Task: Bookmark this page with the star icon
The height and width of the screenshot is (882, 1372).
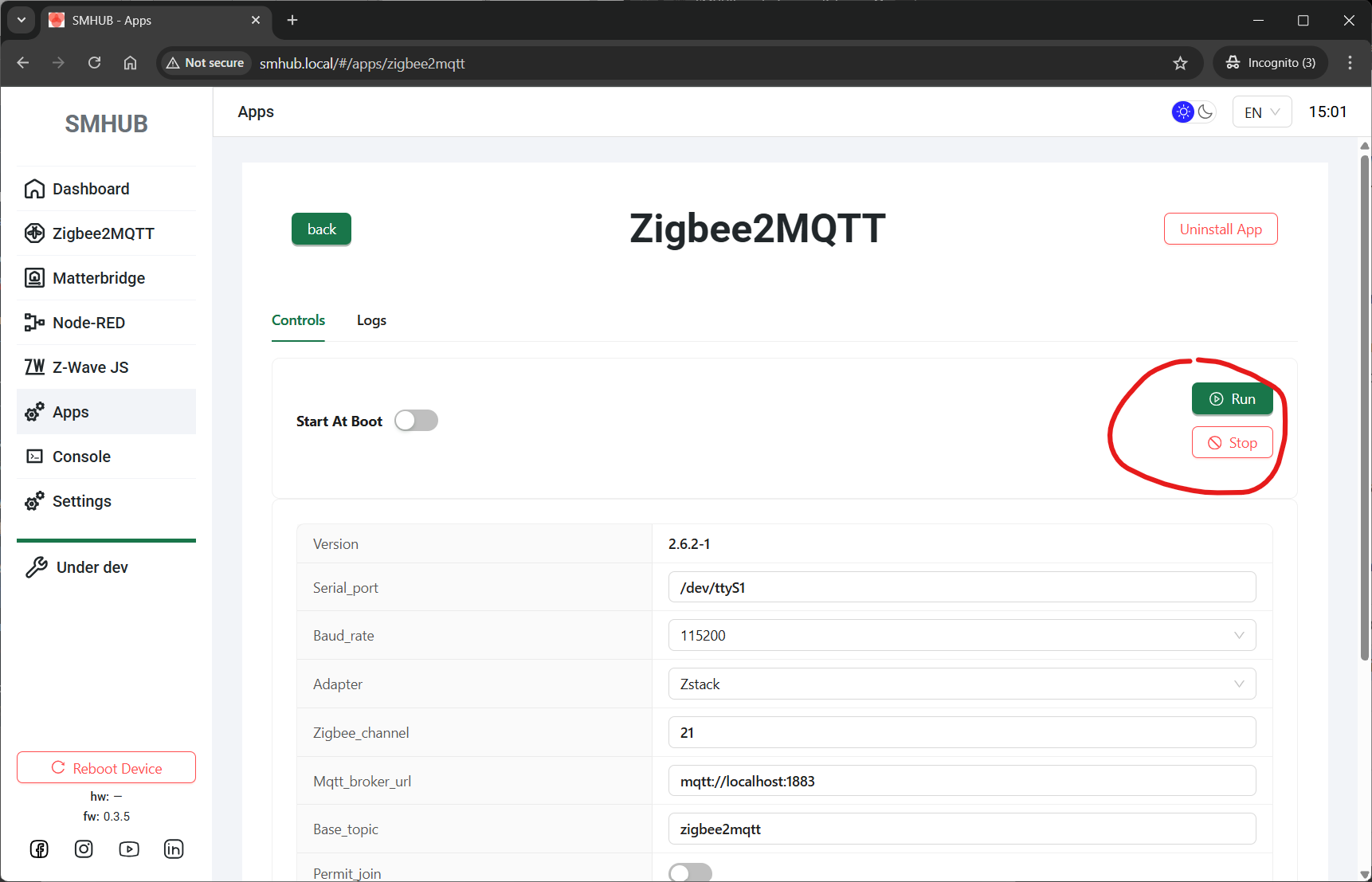Action: (x=1180, y=64)
